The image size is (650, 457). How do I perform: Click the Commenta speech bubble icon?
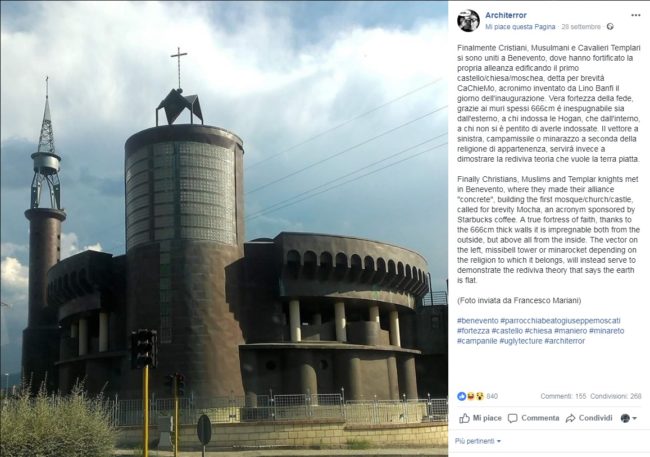point(513,418)
